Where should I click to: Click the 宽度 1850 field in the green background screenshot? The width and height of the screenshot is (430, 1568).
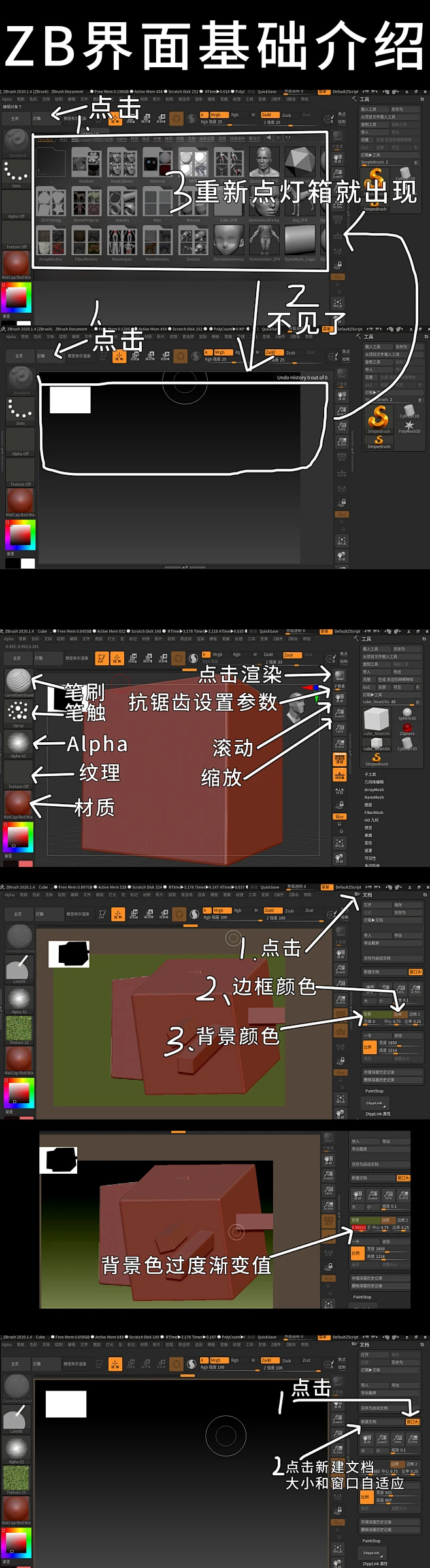coord(400,1043)
